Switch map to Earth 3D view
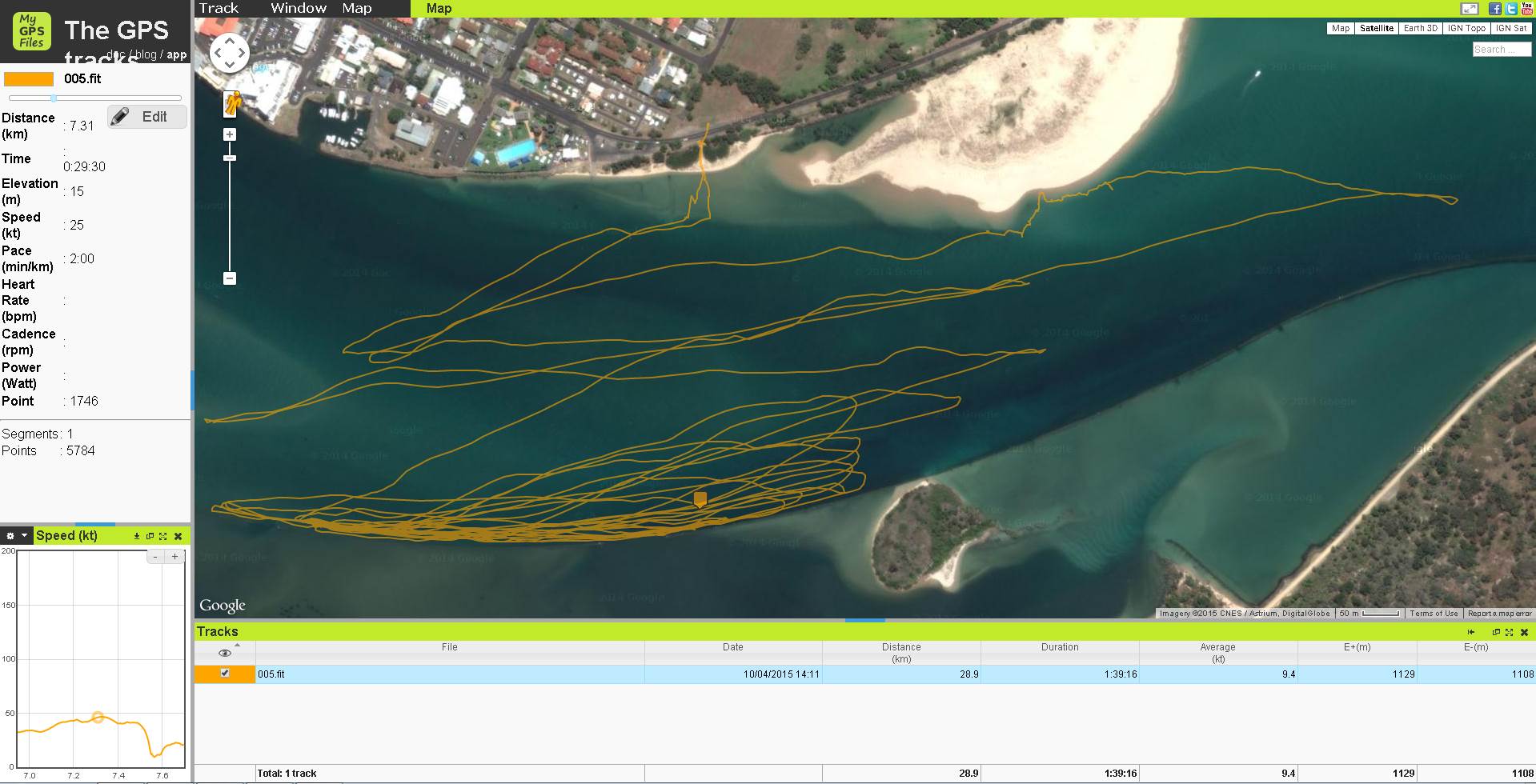The image size is (1536, 784). tap(1421, 28)
